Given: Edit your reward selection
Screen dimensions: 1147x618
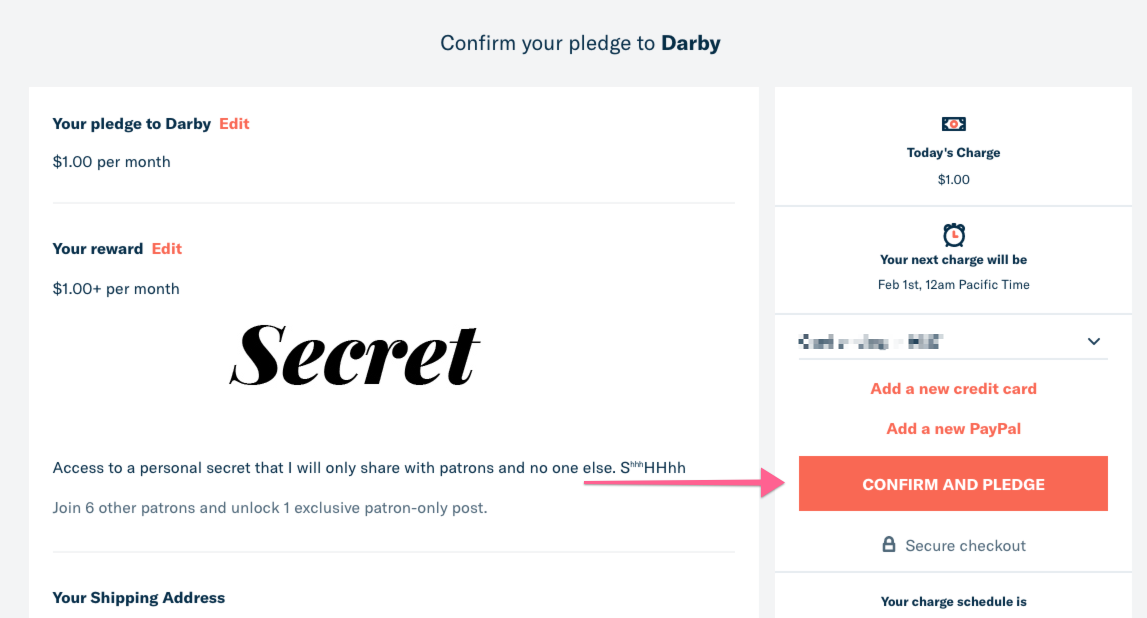Looking at the screenshot, I should (167, 249).
